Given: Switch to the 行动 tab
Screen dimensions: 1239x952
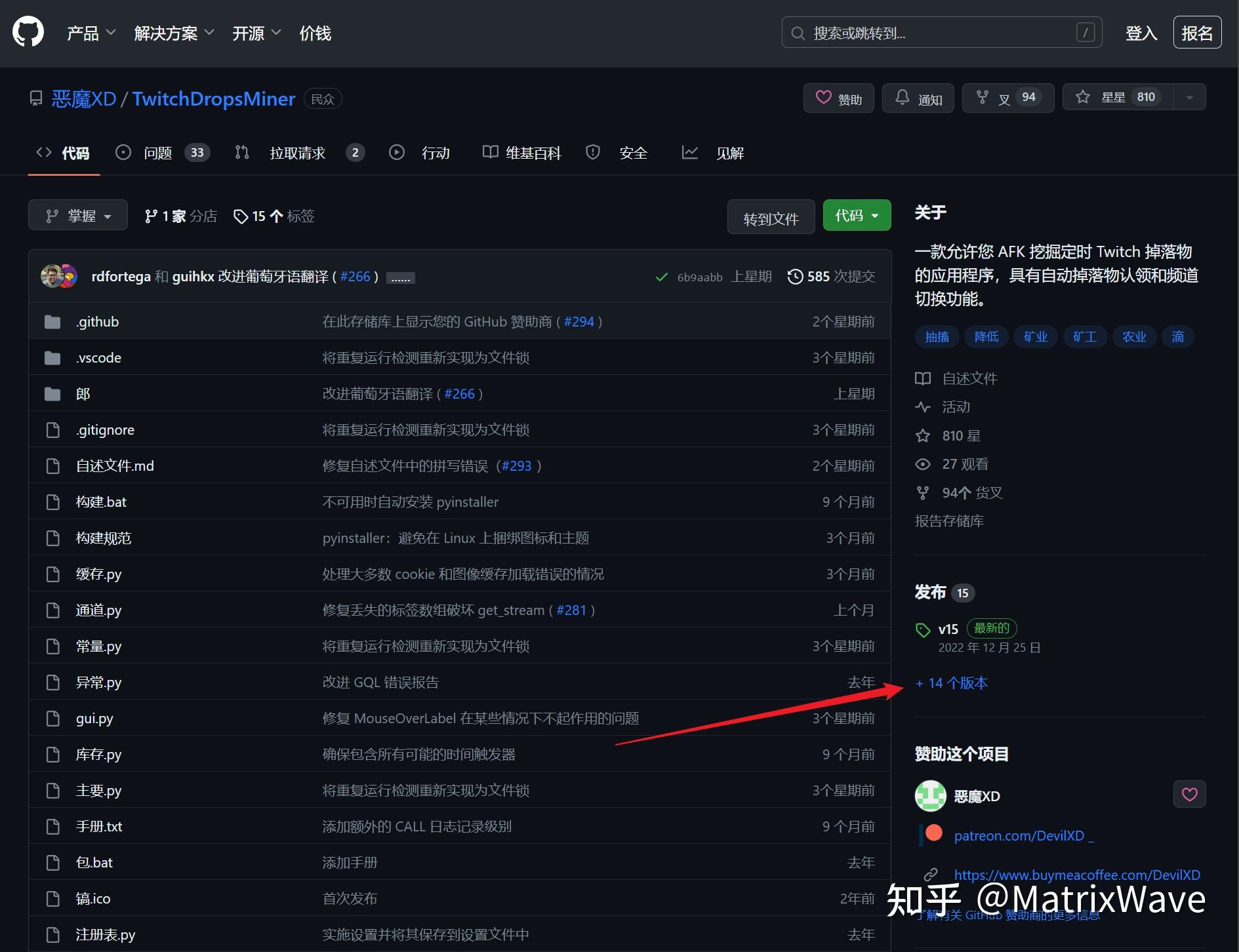Looking at the screenshot, I should pyautogui.click(x=420, y=153).
